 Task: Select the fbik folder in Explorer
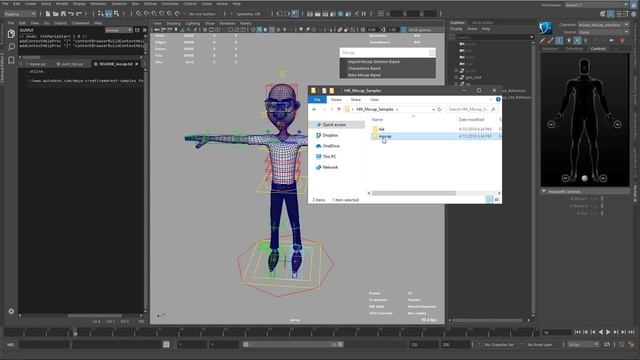pos(381,129)
